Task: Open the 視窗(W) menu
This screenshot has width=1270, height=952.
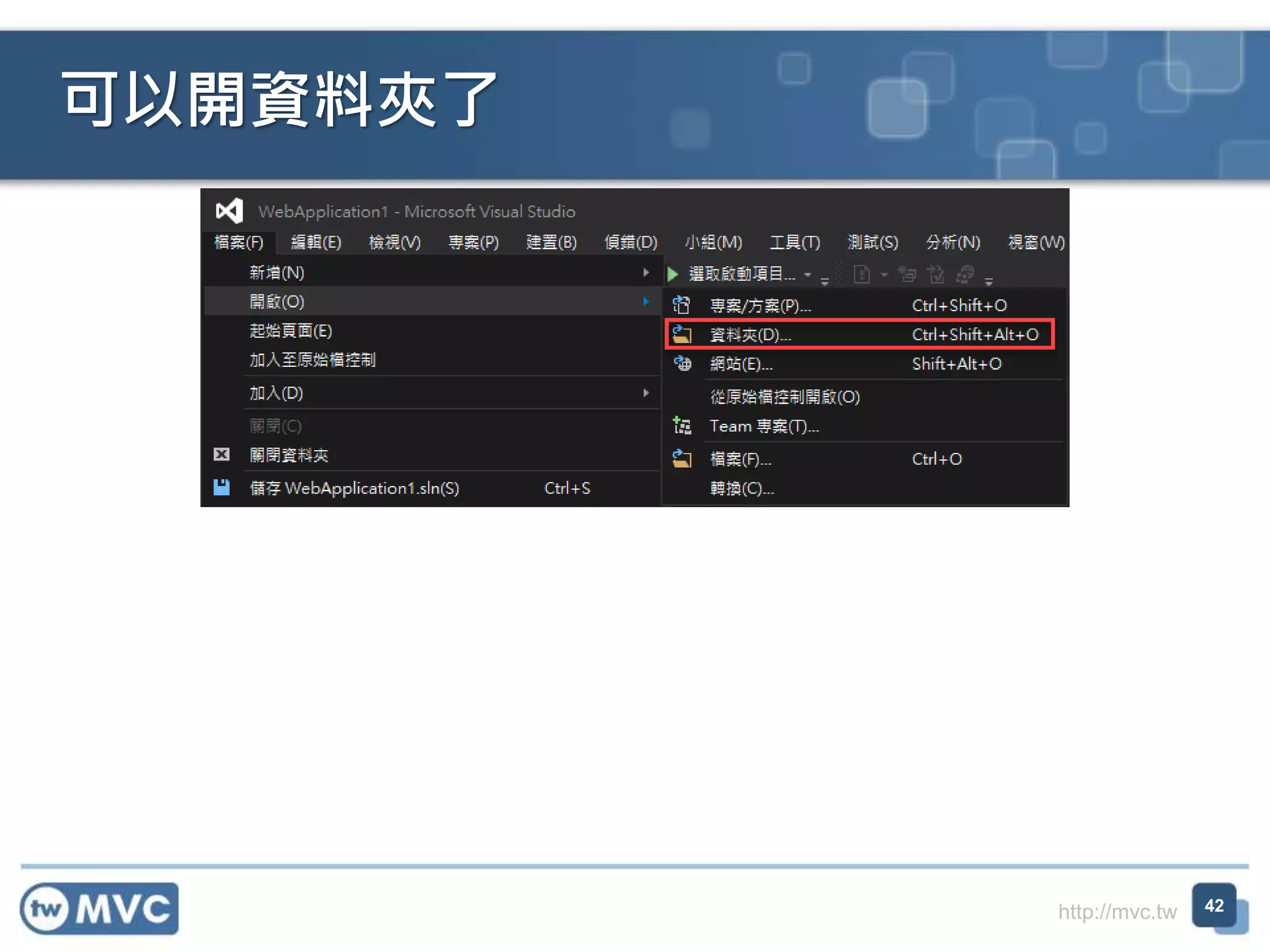Action: click(x=1036, y=242)
